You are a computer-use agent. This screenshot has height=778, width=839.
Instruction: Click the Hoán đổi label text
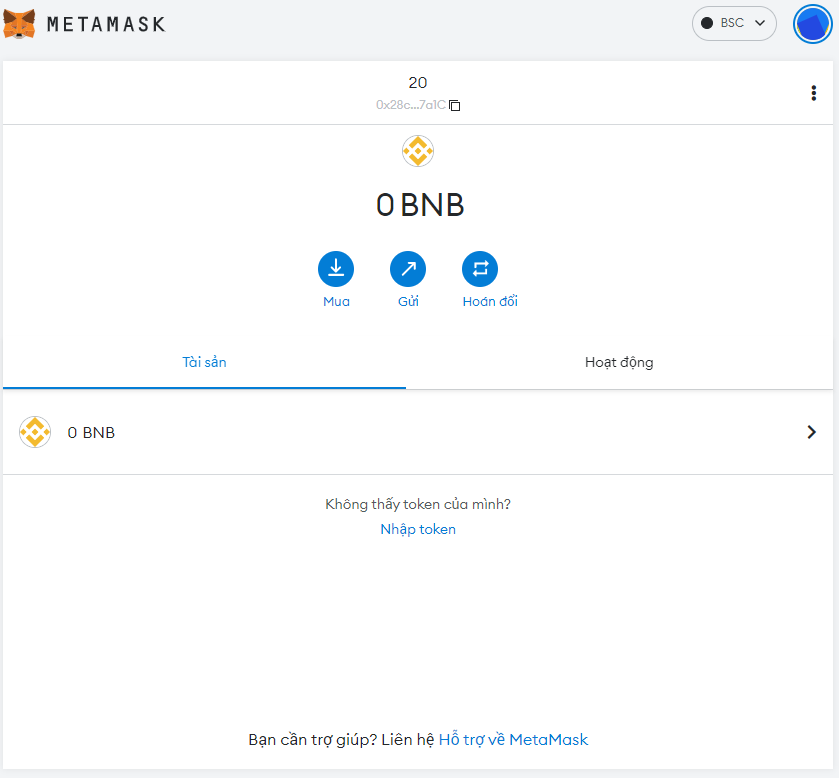(490, 301)
